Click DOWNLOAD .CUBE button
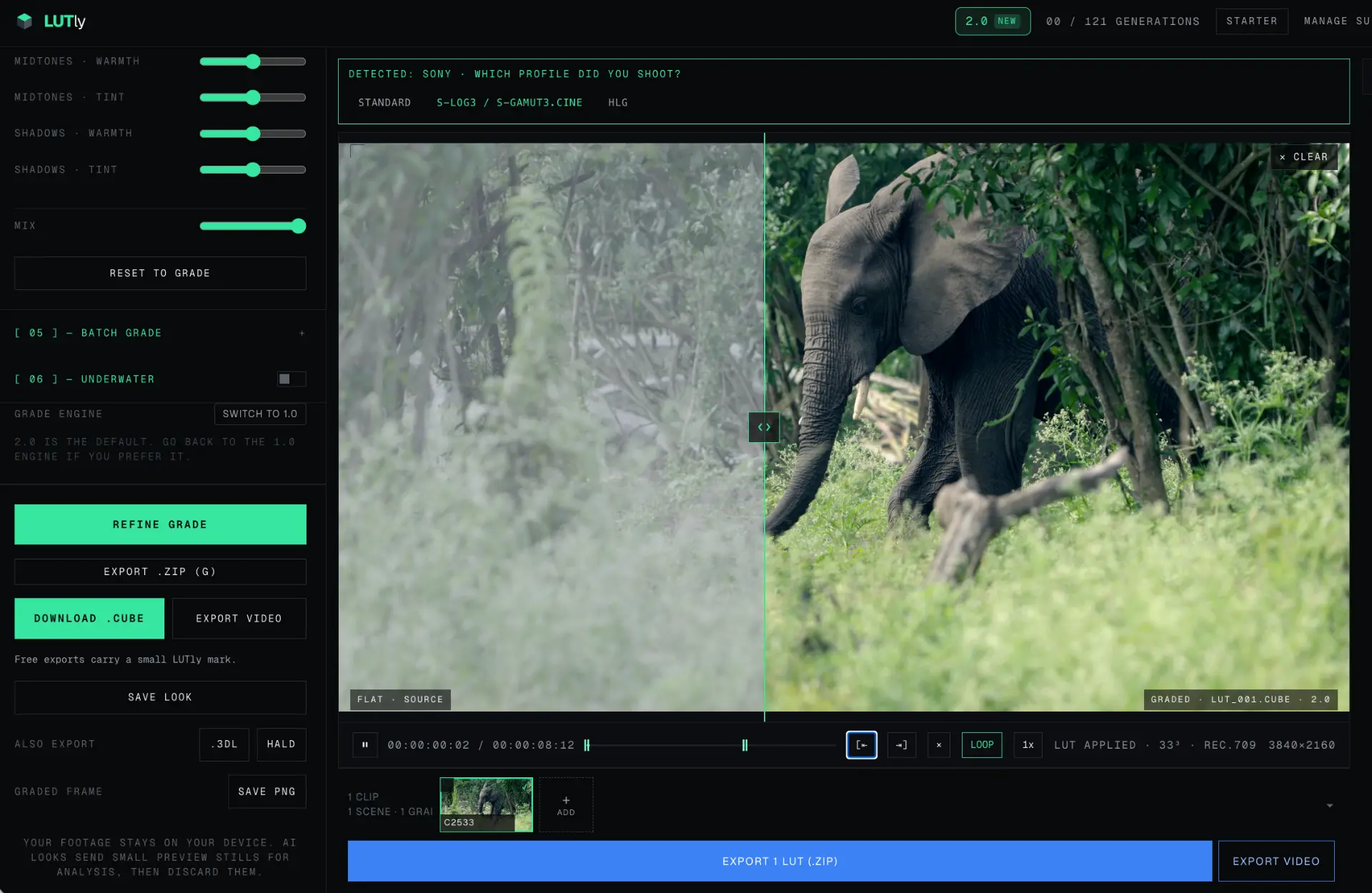 click(89, 619)
